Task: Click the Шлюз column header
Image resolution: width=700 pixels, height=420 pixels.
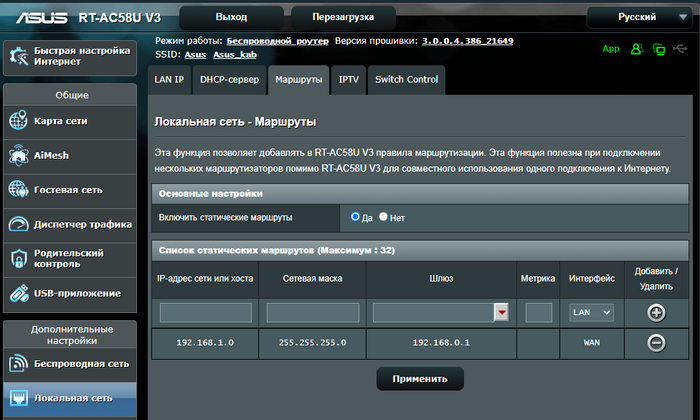Action: pos(441,279)
